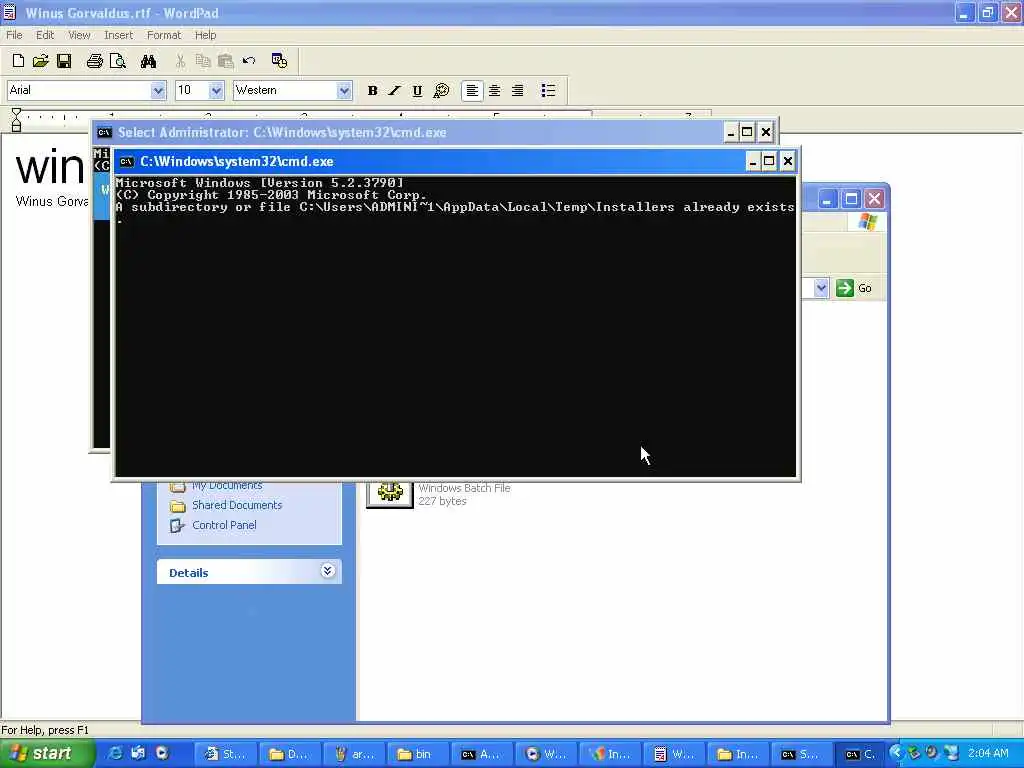
Task: Toggle Bold formatting in WordPad
Action: click(x=372, y=91)
